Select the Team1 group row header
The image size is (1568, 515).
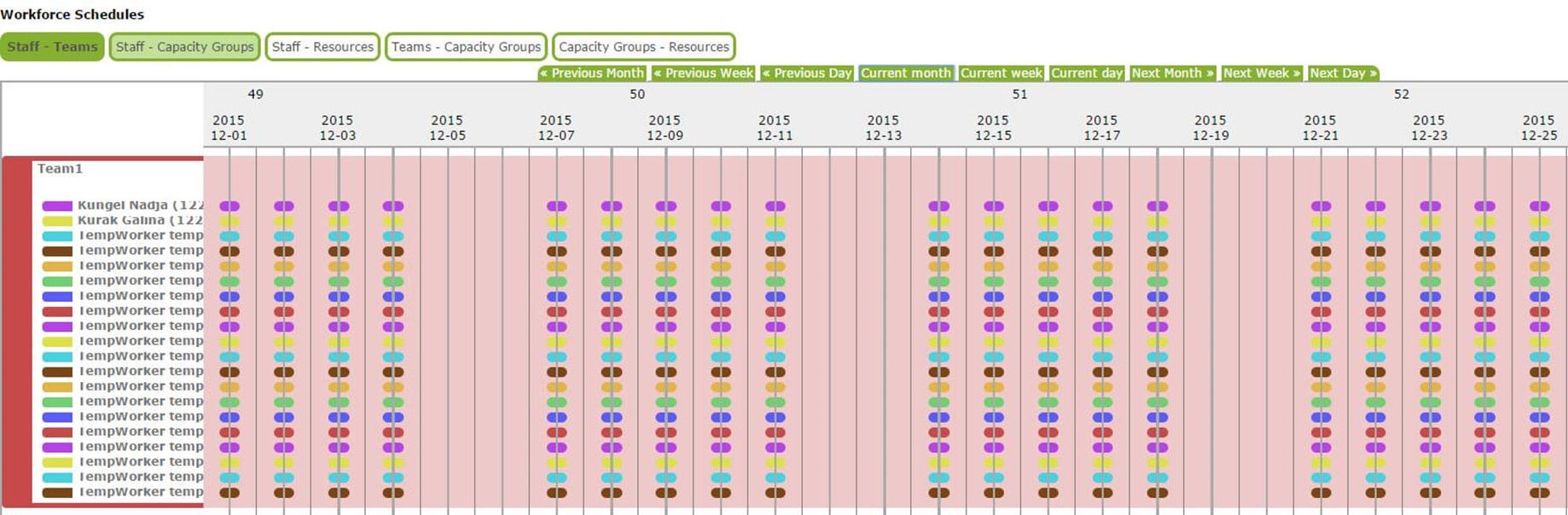60,169
